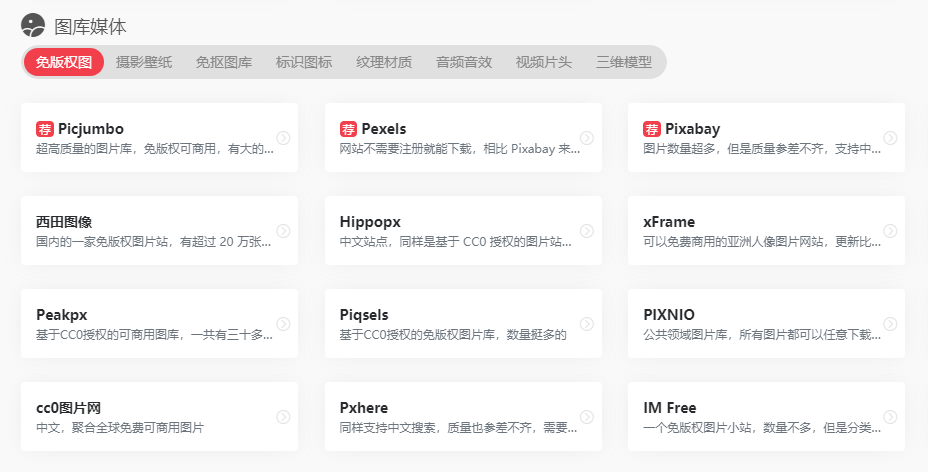
Task: Switch to the 免抠图库 tab
Action: (224, 62)
